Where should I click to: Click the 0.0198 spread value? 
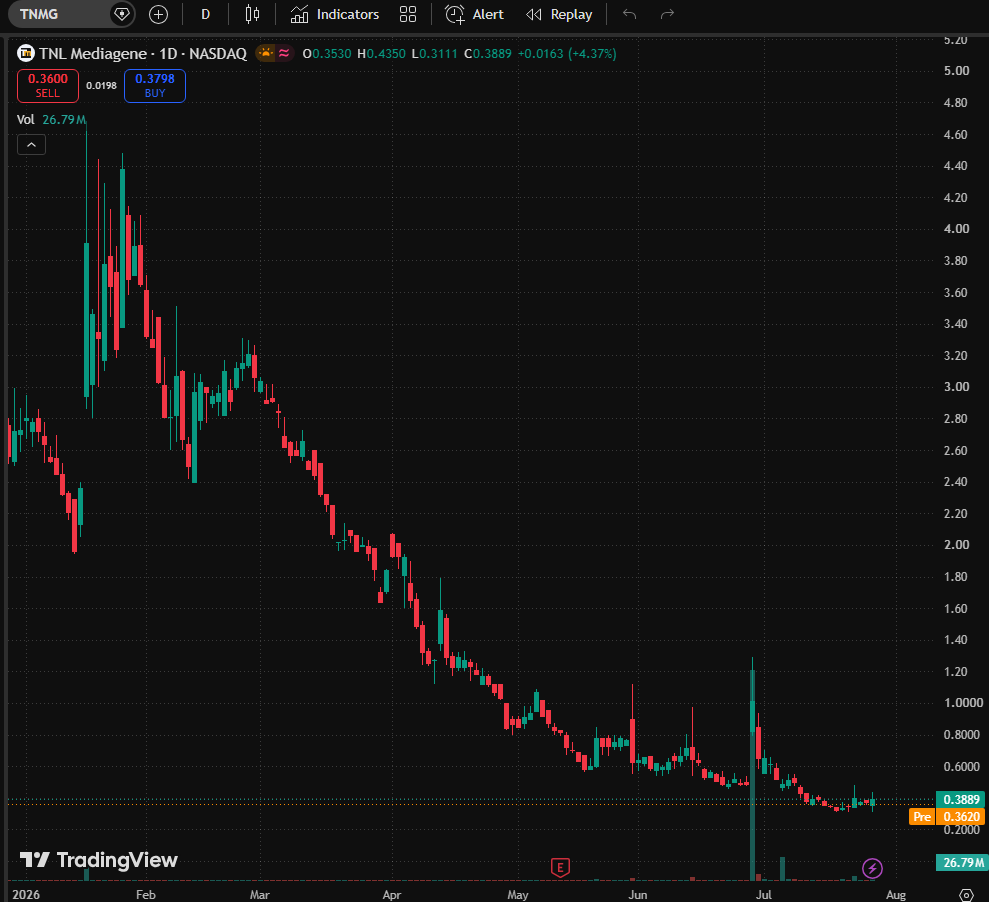[102, 86]
